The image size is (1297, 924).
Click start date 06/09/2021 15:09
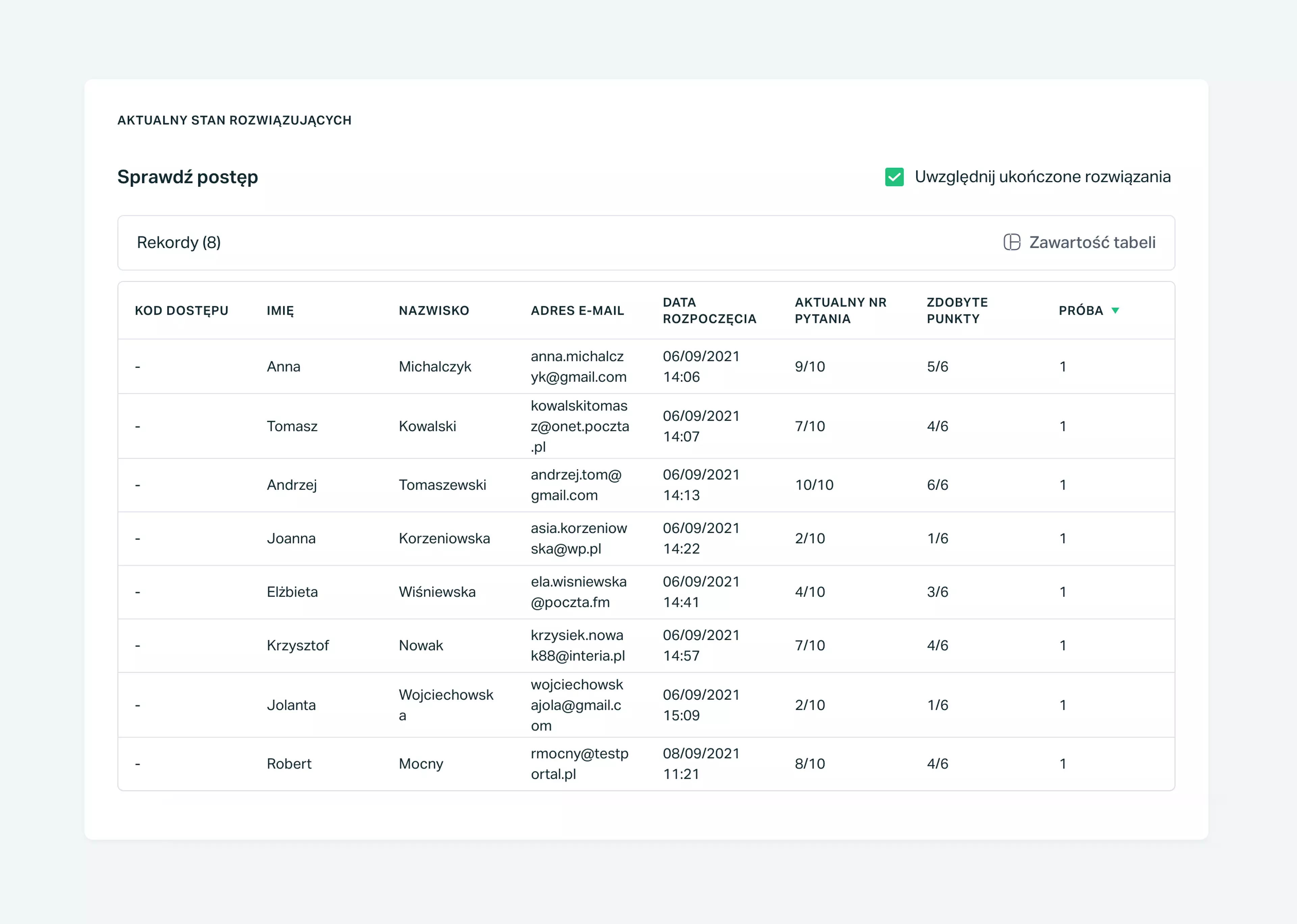click(x=701, y=705)
